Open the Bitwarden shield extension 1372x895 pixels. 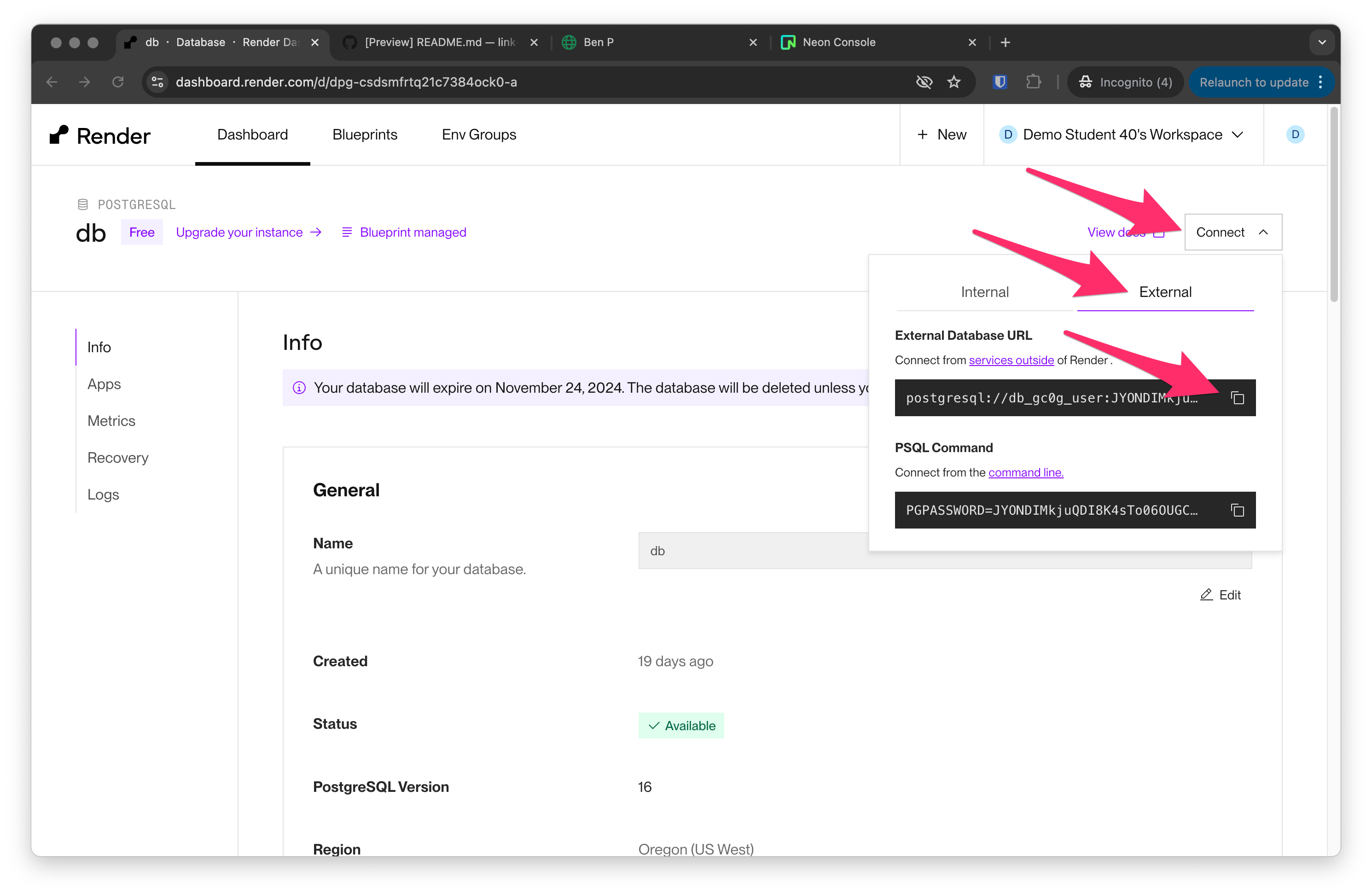1000,82
